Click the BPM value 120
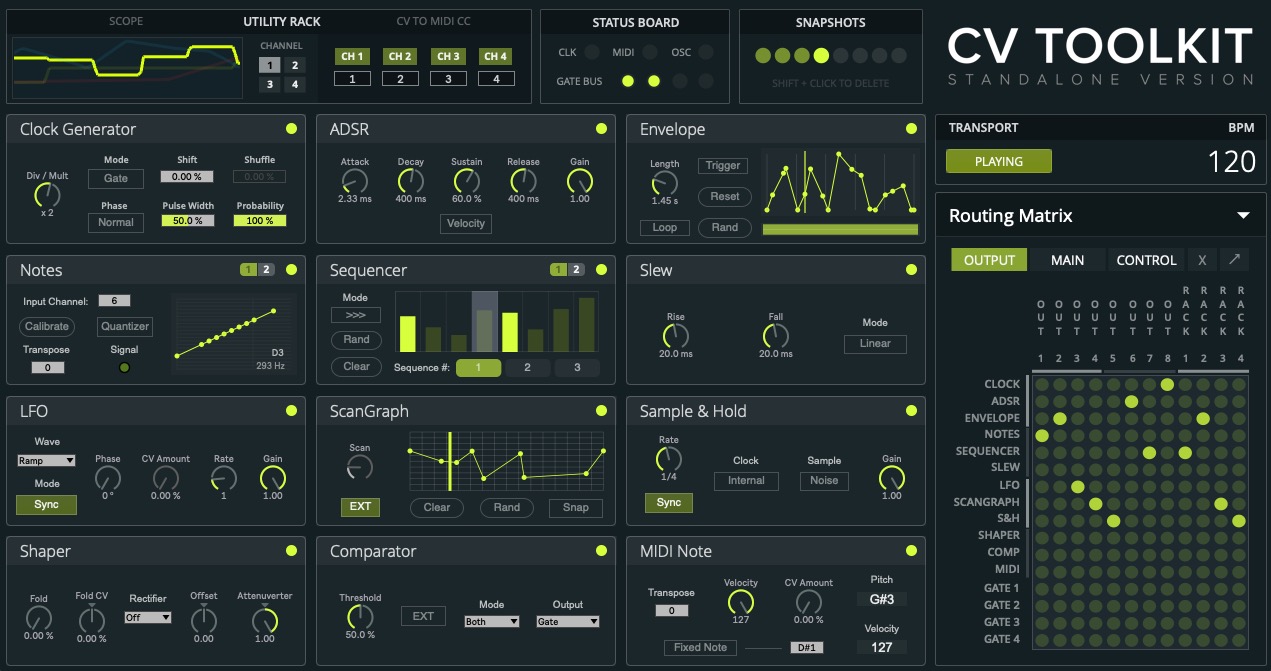This screenshot has height=671, width=1271. coord(1231,161)
